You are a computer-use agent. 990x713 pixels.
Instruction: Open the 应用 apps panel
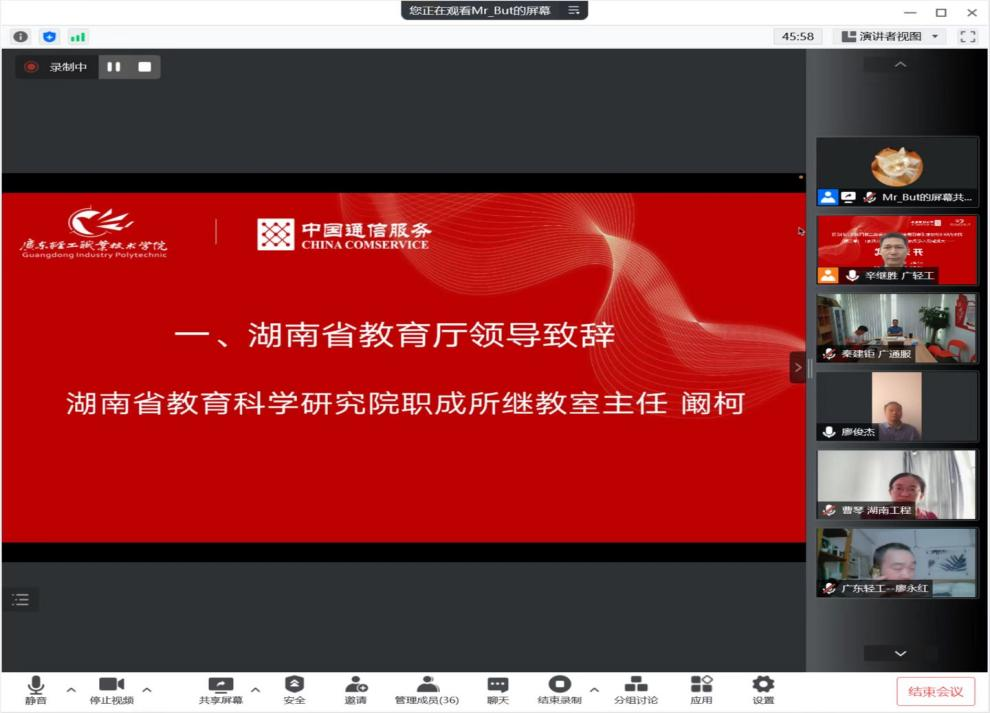[x=701, y=689]
